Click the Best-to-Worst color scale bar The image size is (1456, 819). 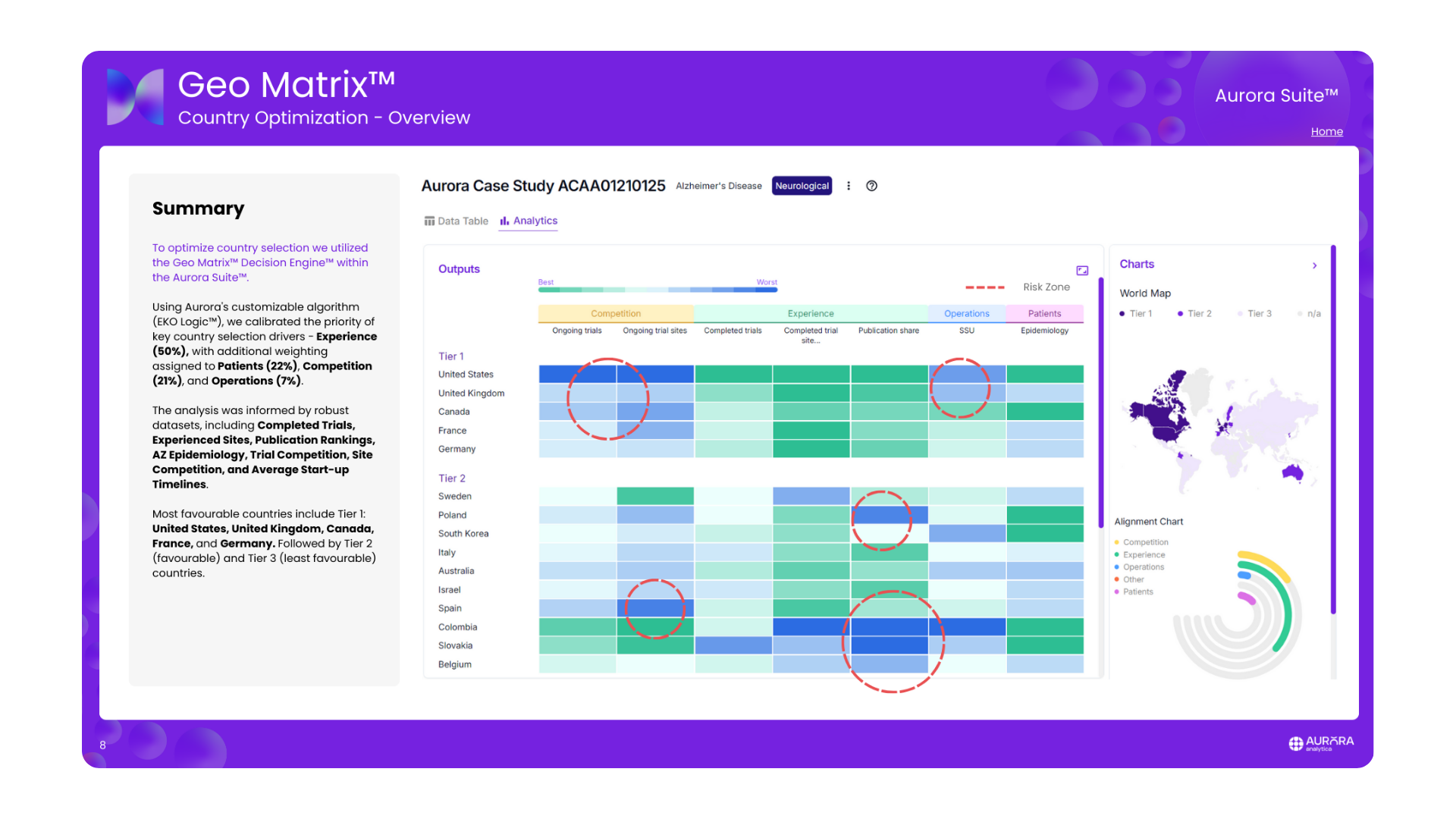(x=657, y=290)
